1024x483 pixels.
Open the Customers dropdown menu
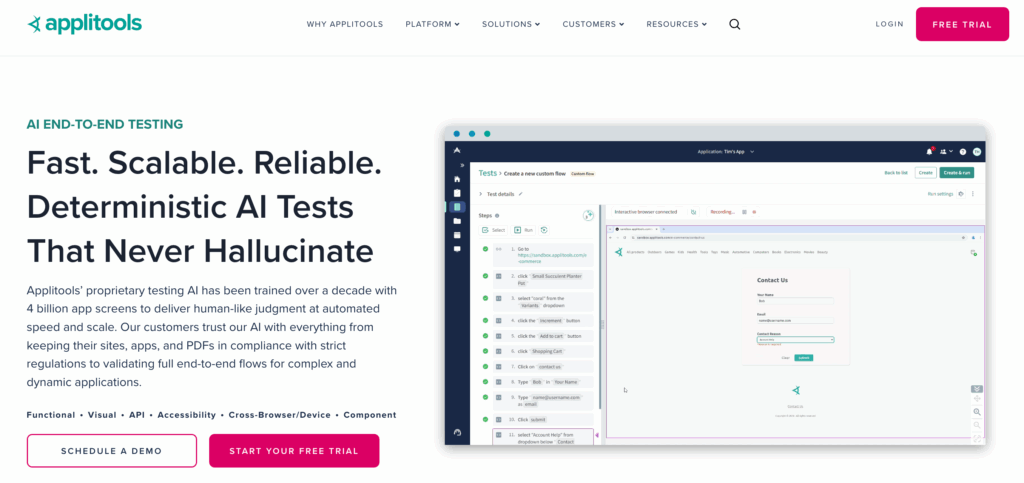pyautogui.click(x=593, y=25)
